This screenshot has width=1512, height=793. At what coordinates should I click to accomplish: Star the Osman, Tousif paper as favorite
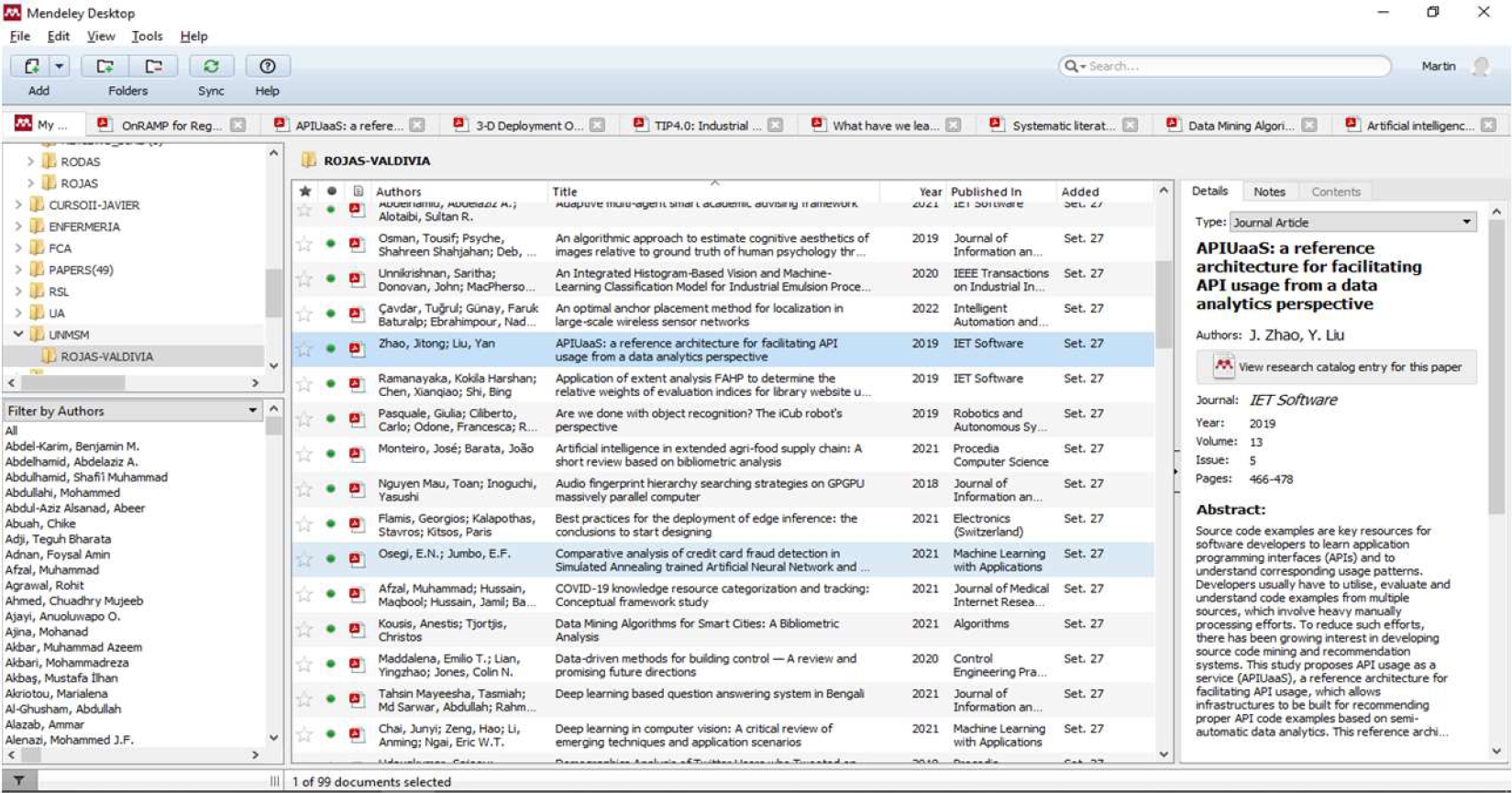[x=304, y=244]
